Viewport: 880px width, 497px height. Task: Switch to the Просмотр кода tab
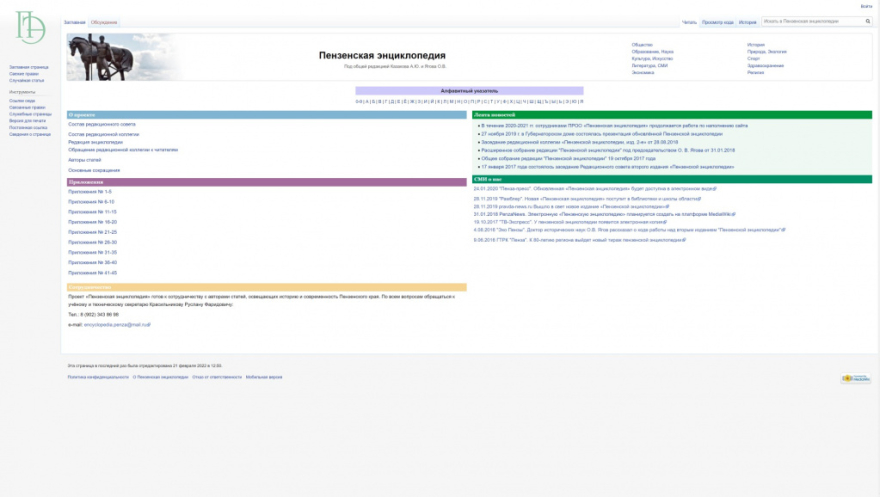coord(717,21)
